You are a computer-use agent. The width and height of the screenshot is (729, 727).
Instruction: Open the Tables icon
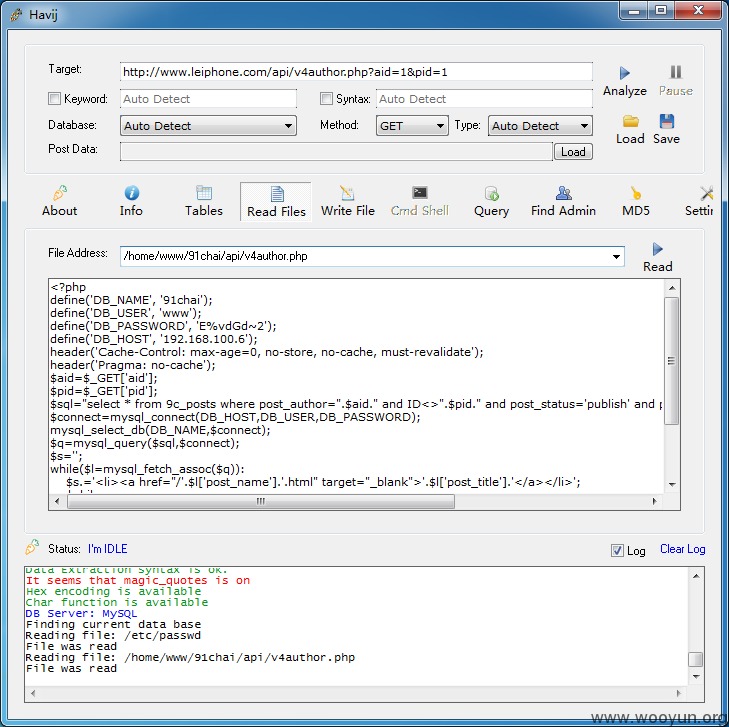204,192
